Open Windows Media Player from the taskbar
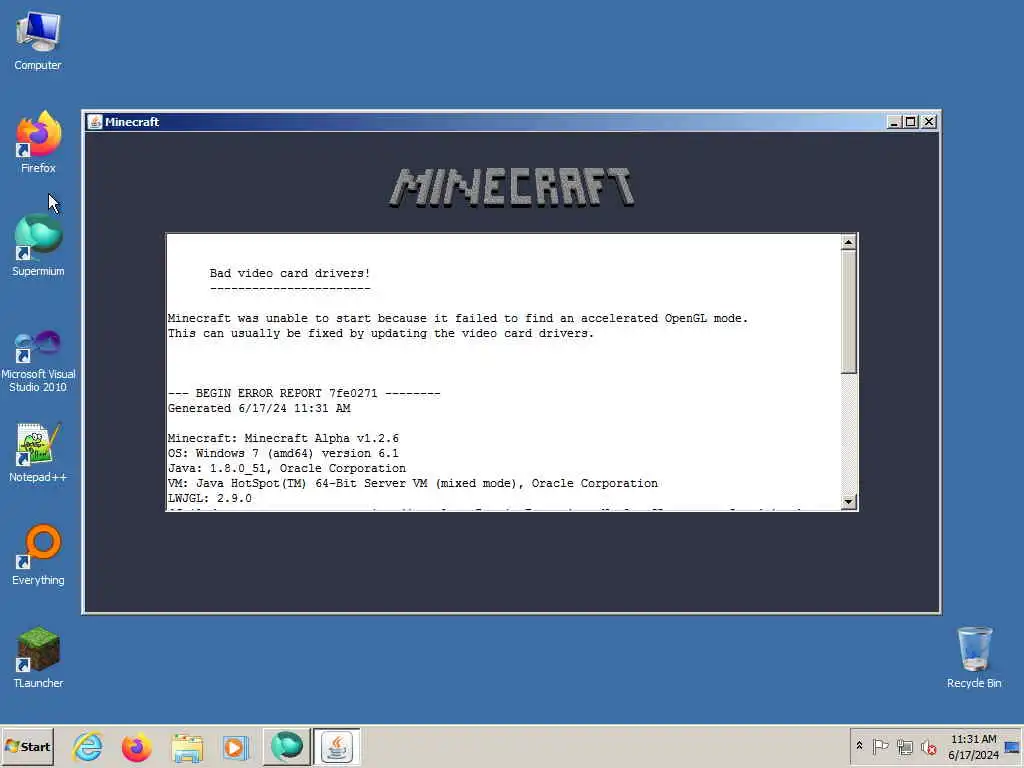Image resolution: width=1024 pixels, height=768 pixels. [235, 746]
